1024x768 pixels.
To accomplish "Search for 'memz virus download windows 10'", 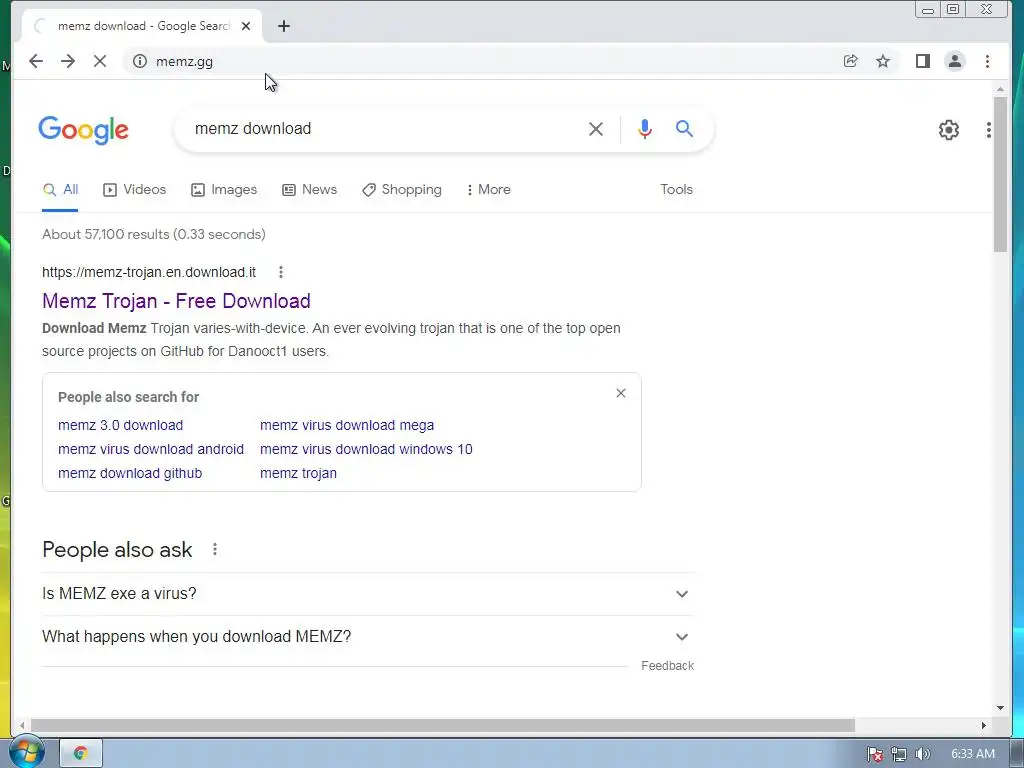I will click(x=366, y=450).
